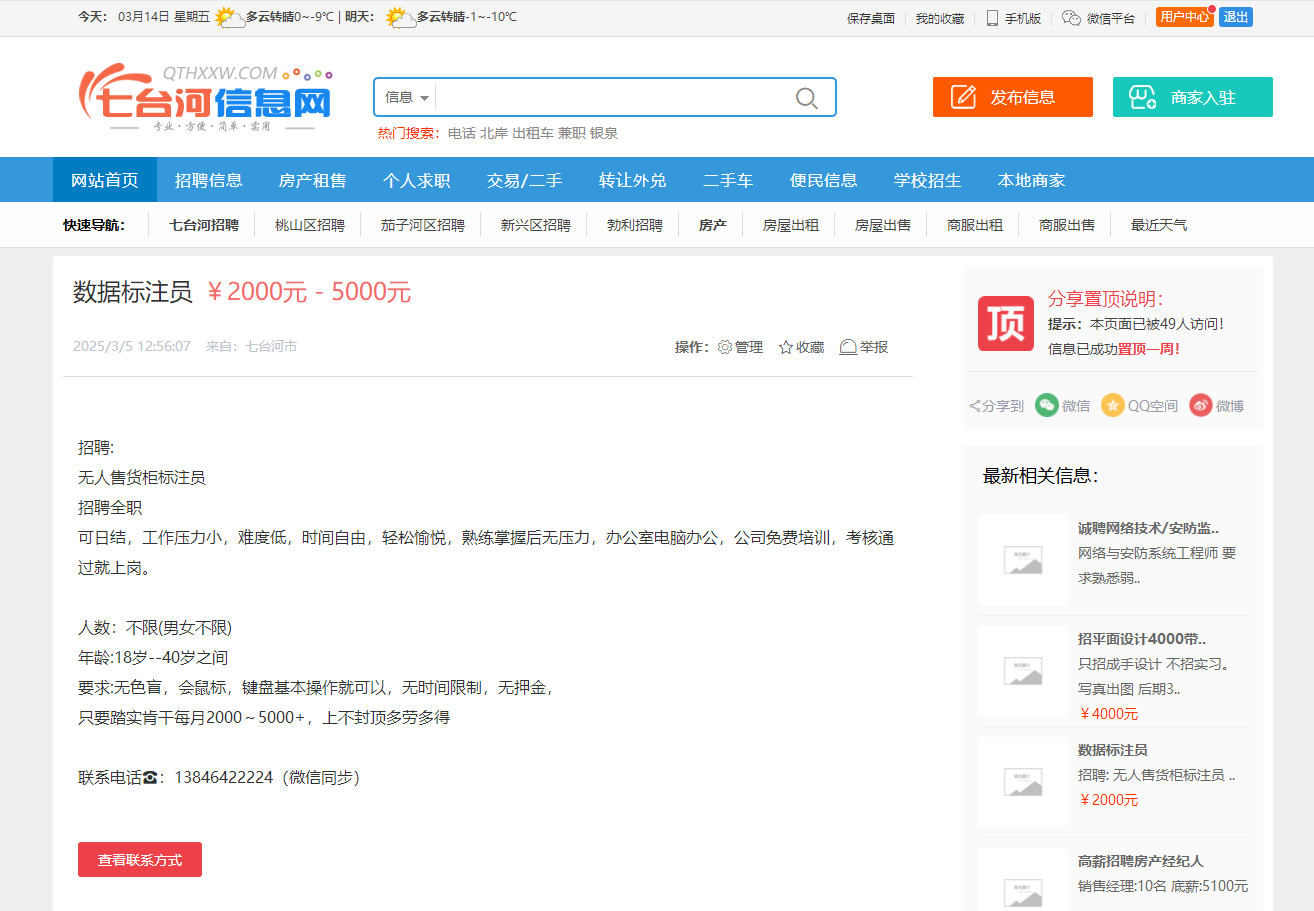1314x911 pixels.
Task: Click the red 顶 pin icon
Action: (x=1005, y=323)
